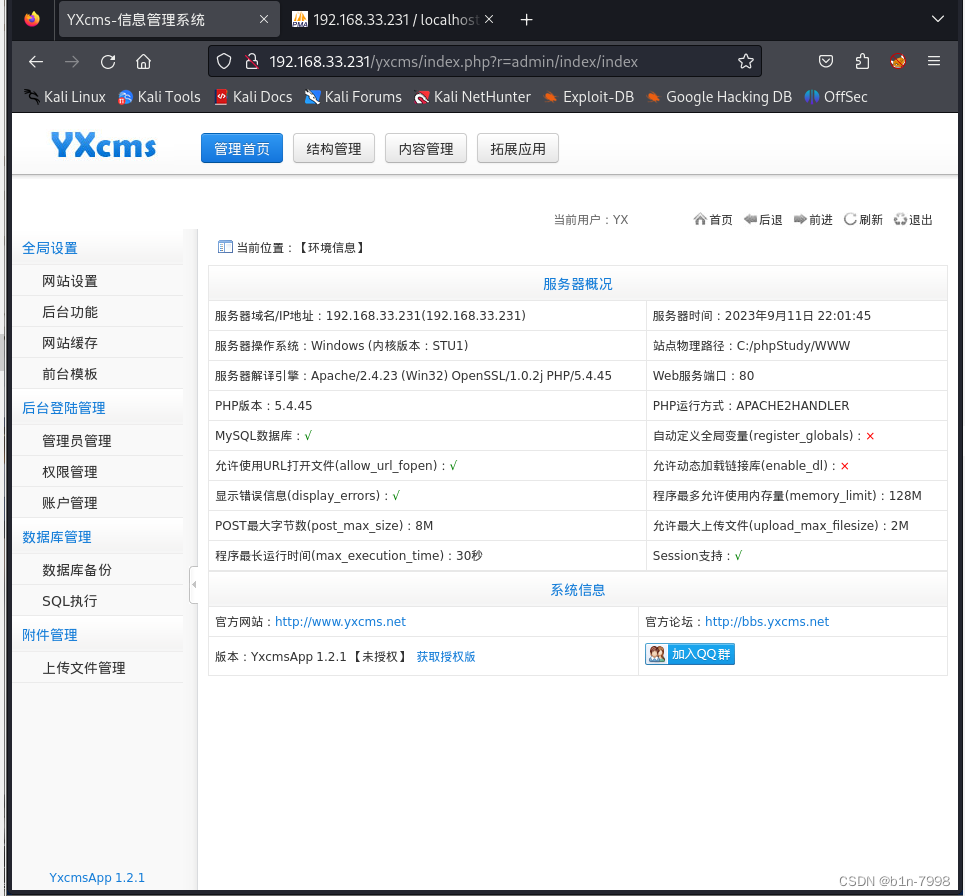Switch to YXcms-信息管理系统 tab
Image resolution: width=965 pixels, height=896 pixels.
(169, 20)
